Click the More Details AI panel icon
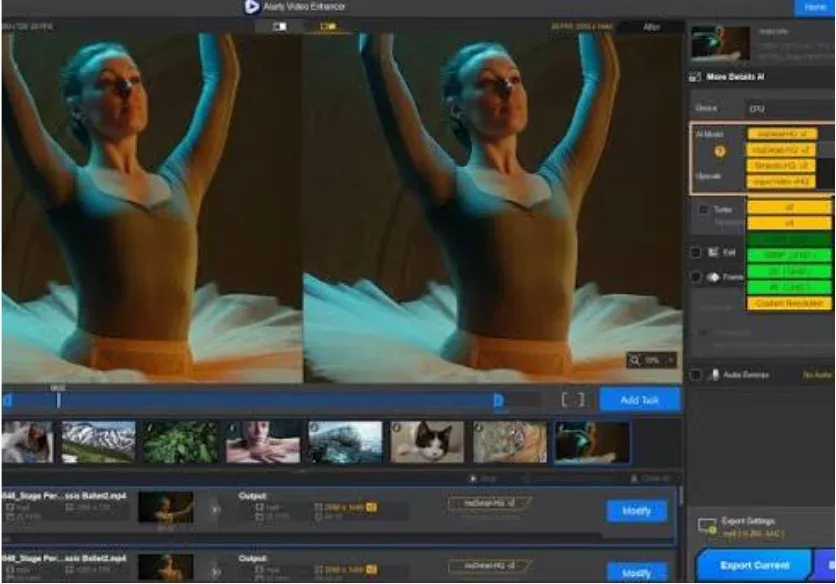836x584 pixels. (x=695, y=77)
